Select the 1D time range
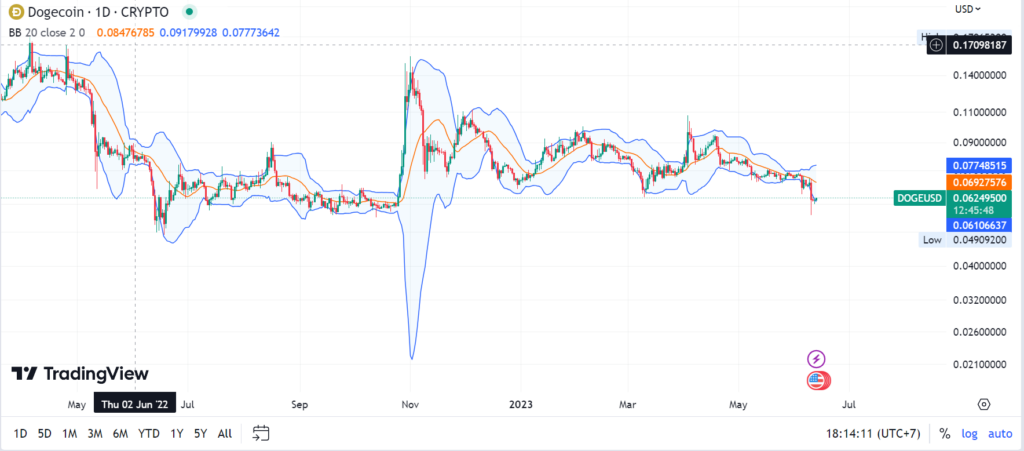This screenshot has width=1024, height=451. click(21, 433)
